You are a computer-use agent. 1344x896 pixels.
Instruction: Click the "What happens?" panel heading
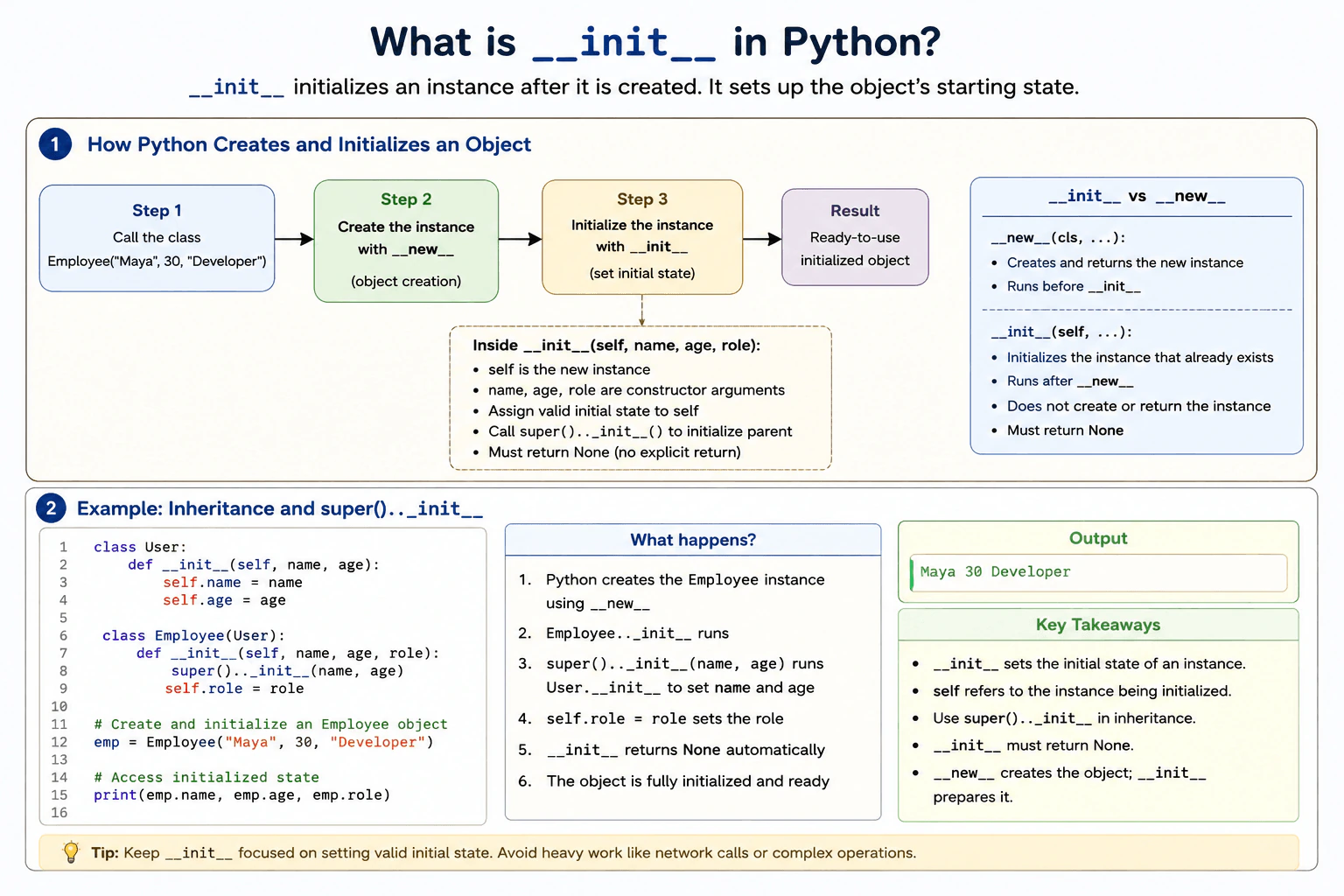click(x=693, y=540)
